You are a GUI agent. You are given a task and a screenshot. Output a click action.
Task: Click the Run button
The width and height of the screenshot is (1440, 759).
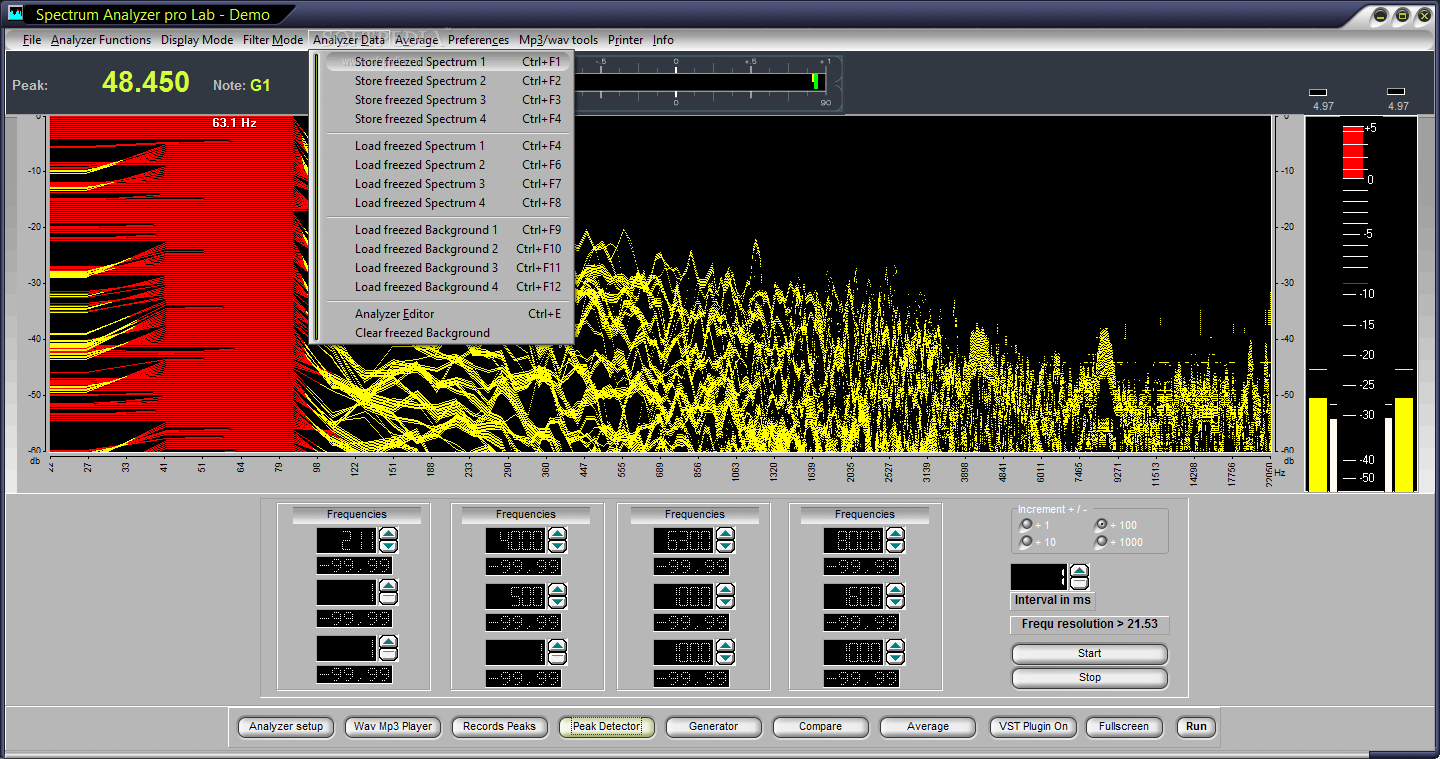1196,727
